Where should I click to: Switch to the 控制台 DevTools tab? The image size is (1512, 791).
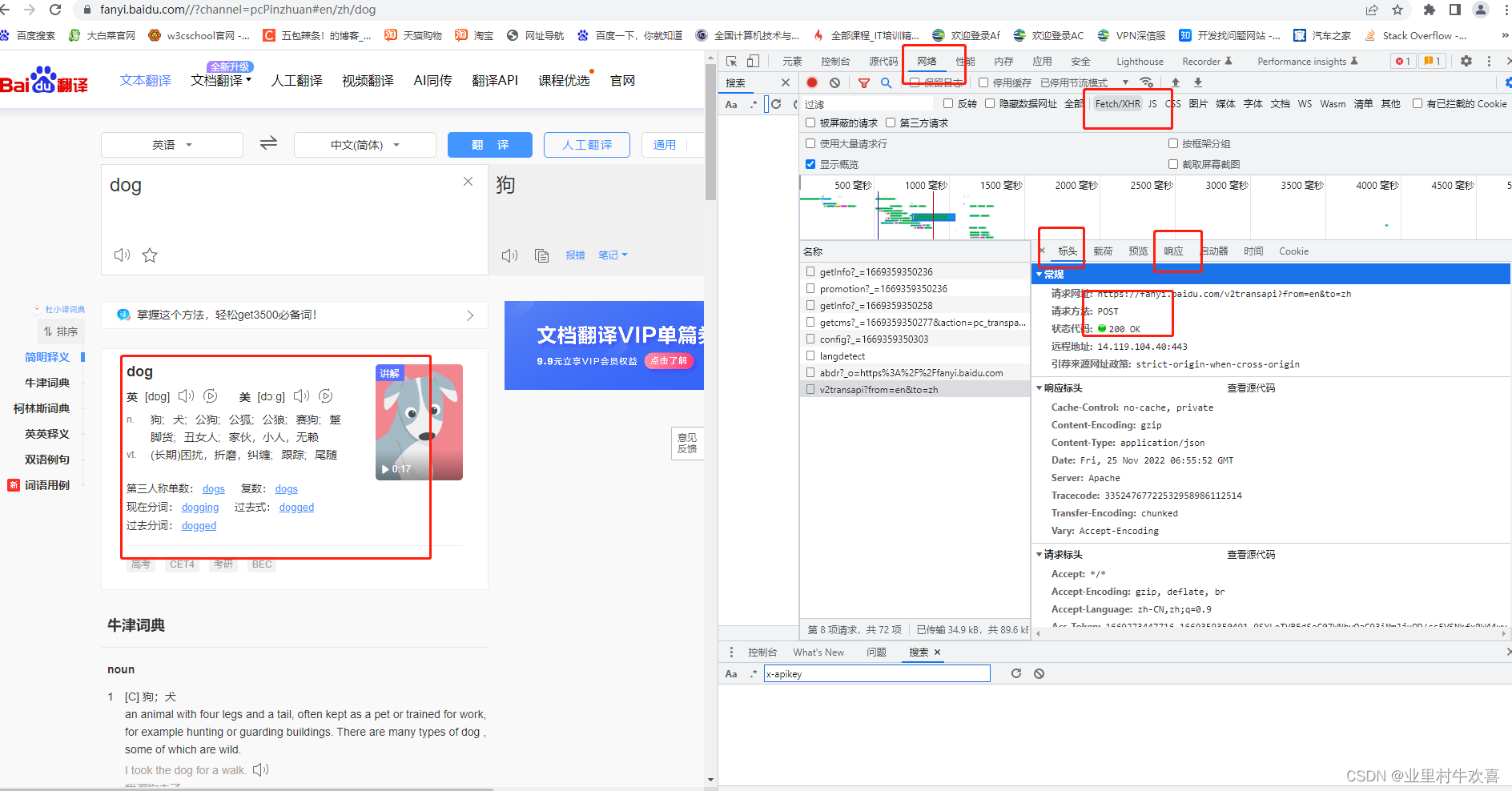tap(835, 61)
